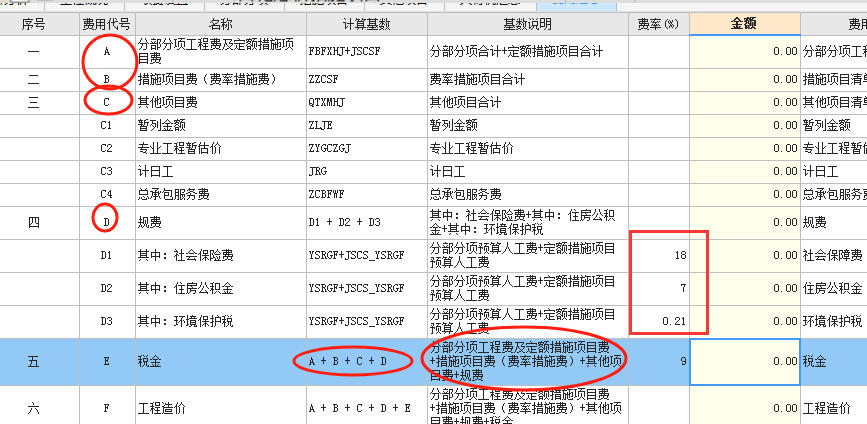The image size is (867, 424).
Task: Select fee code cell D2
Action: pyautogui.click(x=107, y=289)
